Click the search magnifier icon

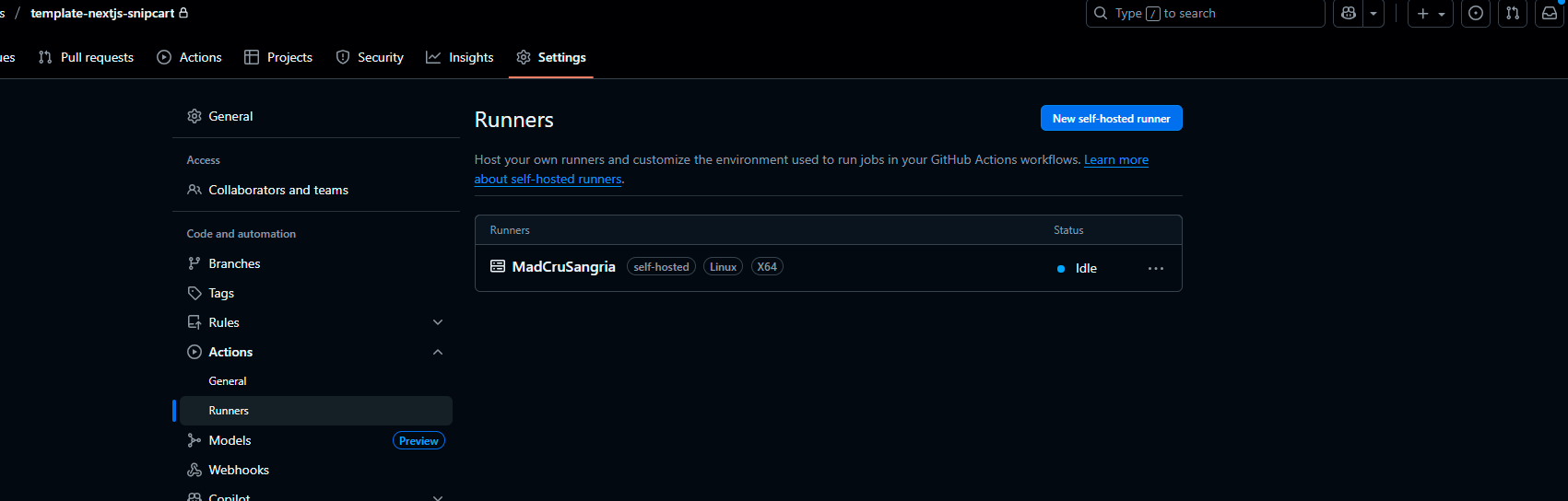point(1101,13)
